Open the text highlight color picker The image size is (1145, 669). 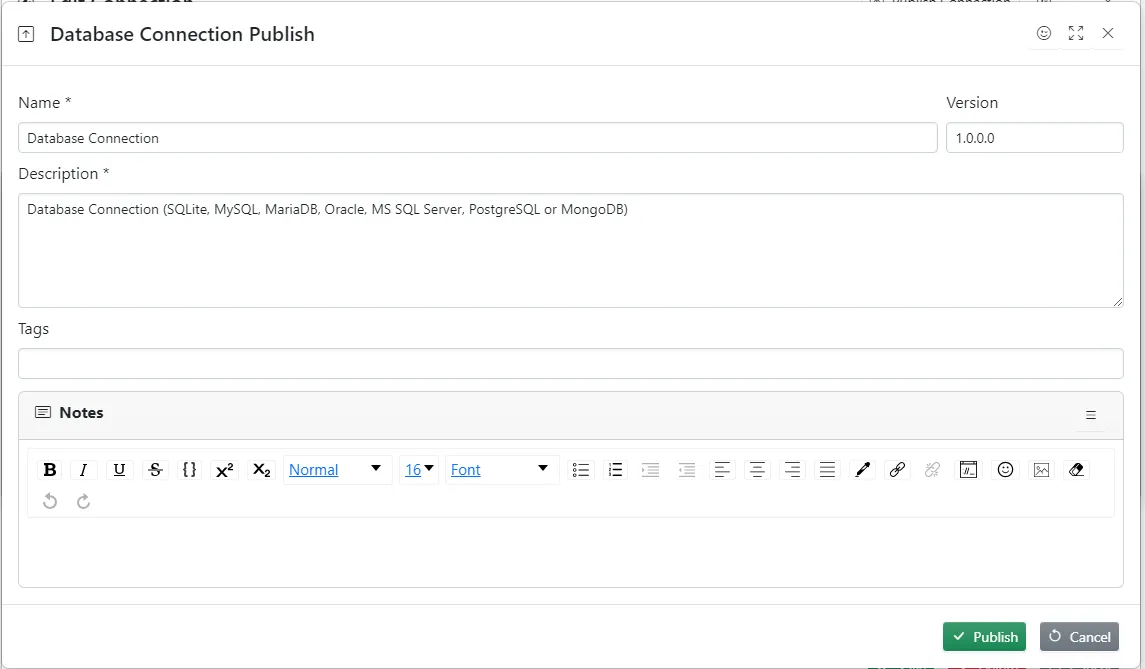862,469
